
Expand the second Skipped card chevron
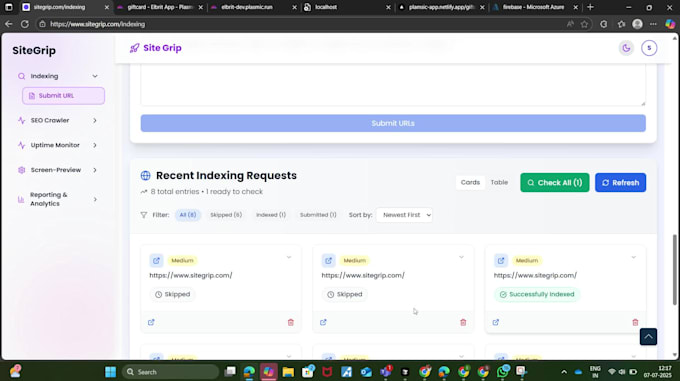461,257
